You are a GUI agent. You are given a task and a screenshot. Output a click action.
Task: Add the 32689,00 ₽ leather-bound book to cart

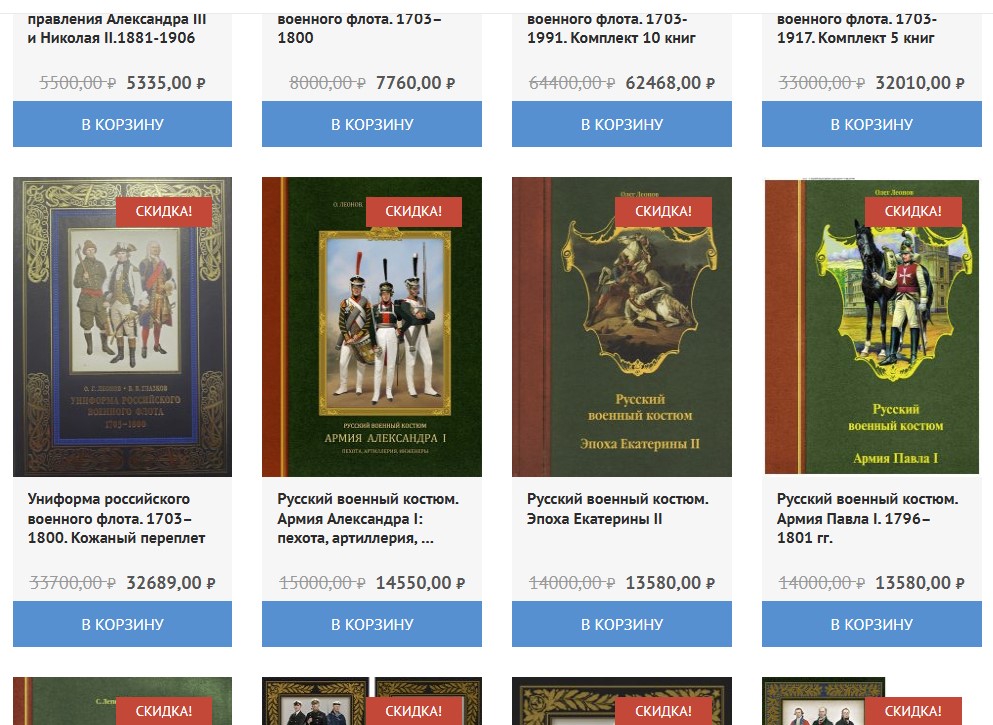tap(122, 624)
